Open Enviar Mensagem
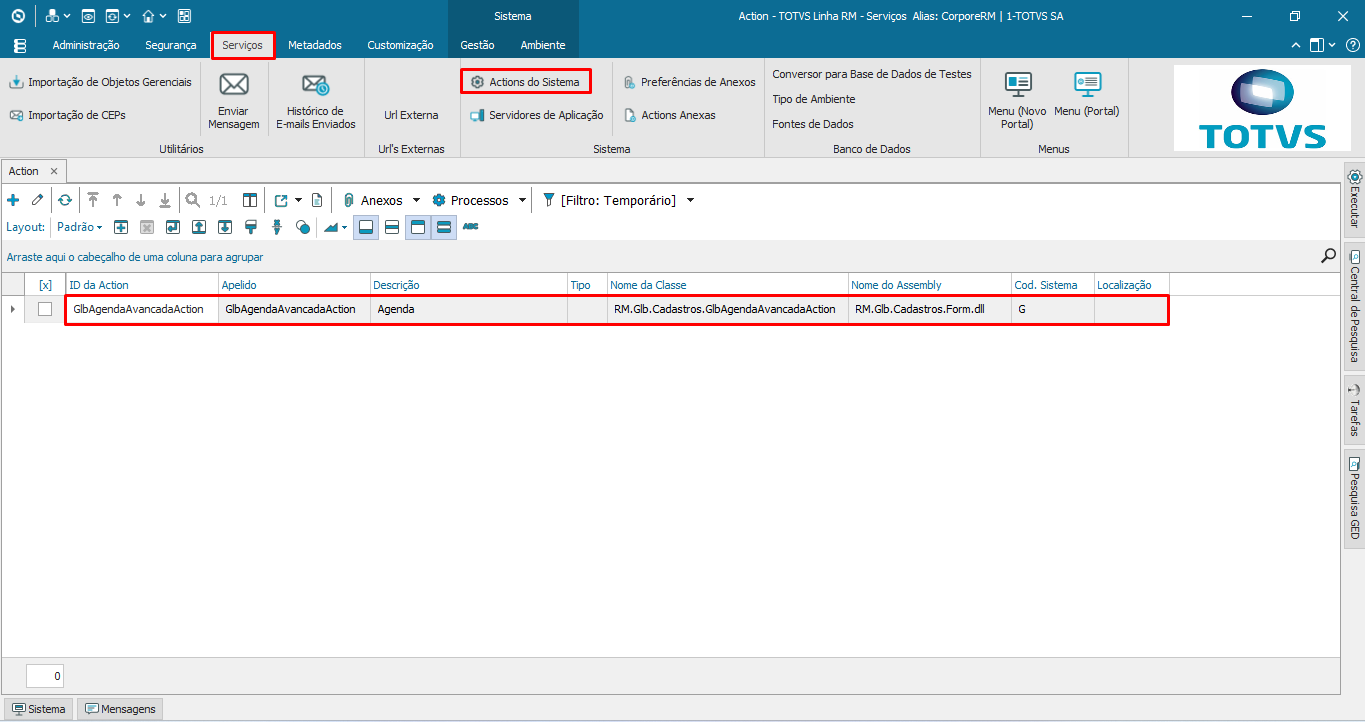The height and width of the screenshot is (722, 1365). (x=234, y=100)
